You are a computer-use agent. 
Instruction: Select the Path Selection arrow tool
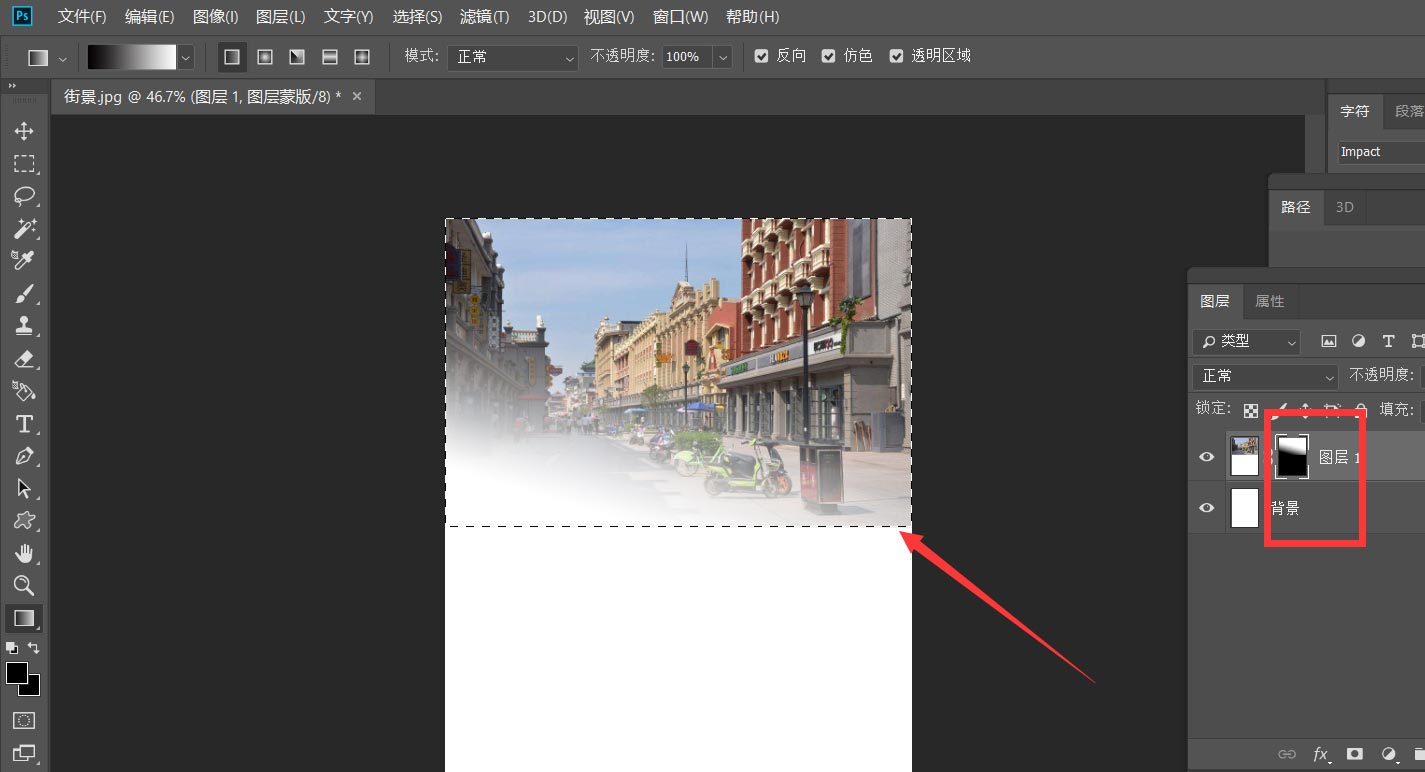24,488
